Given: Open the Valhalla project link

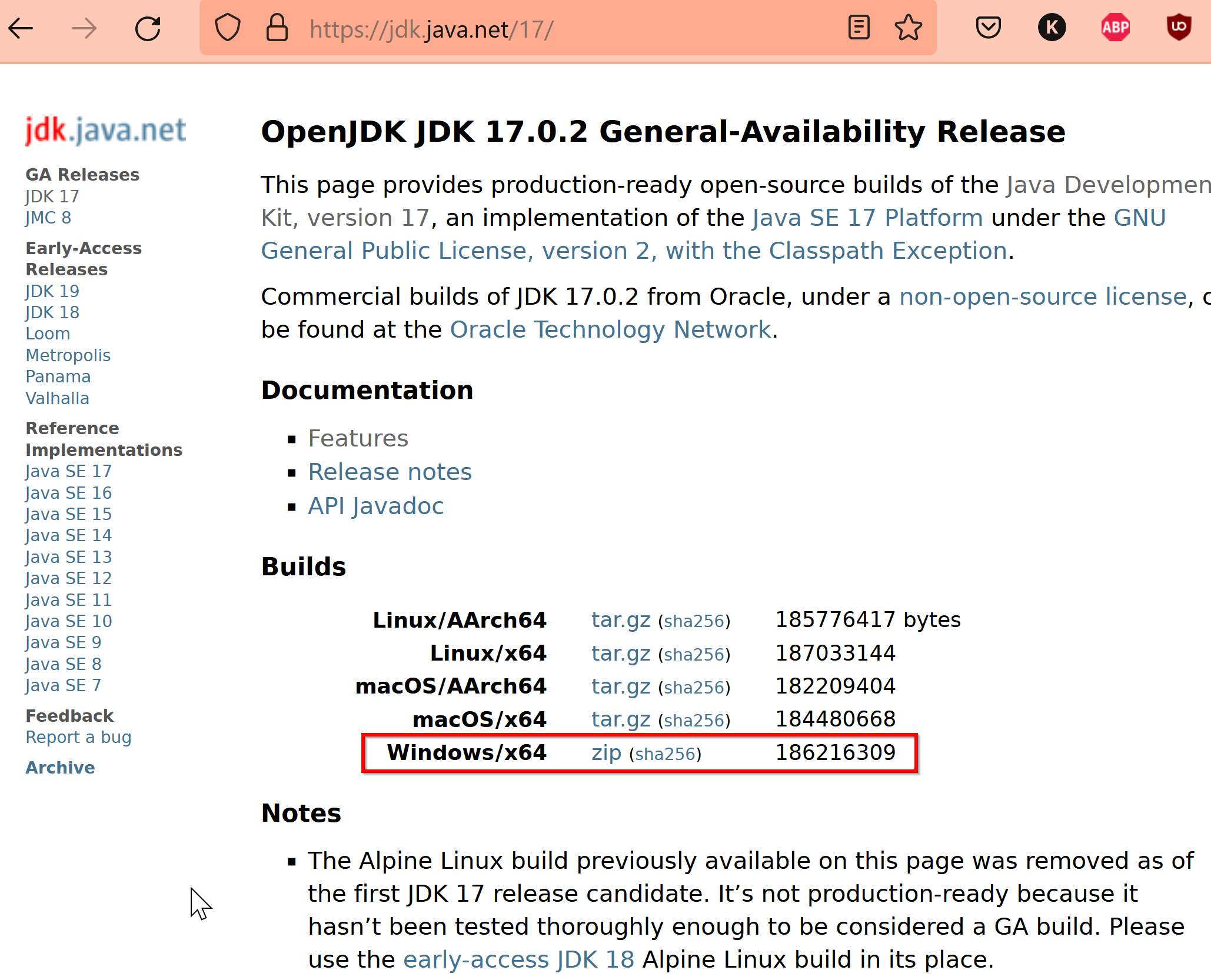Looking at the screenshot, I should (58, 398).
